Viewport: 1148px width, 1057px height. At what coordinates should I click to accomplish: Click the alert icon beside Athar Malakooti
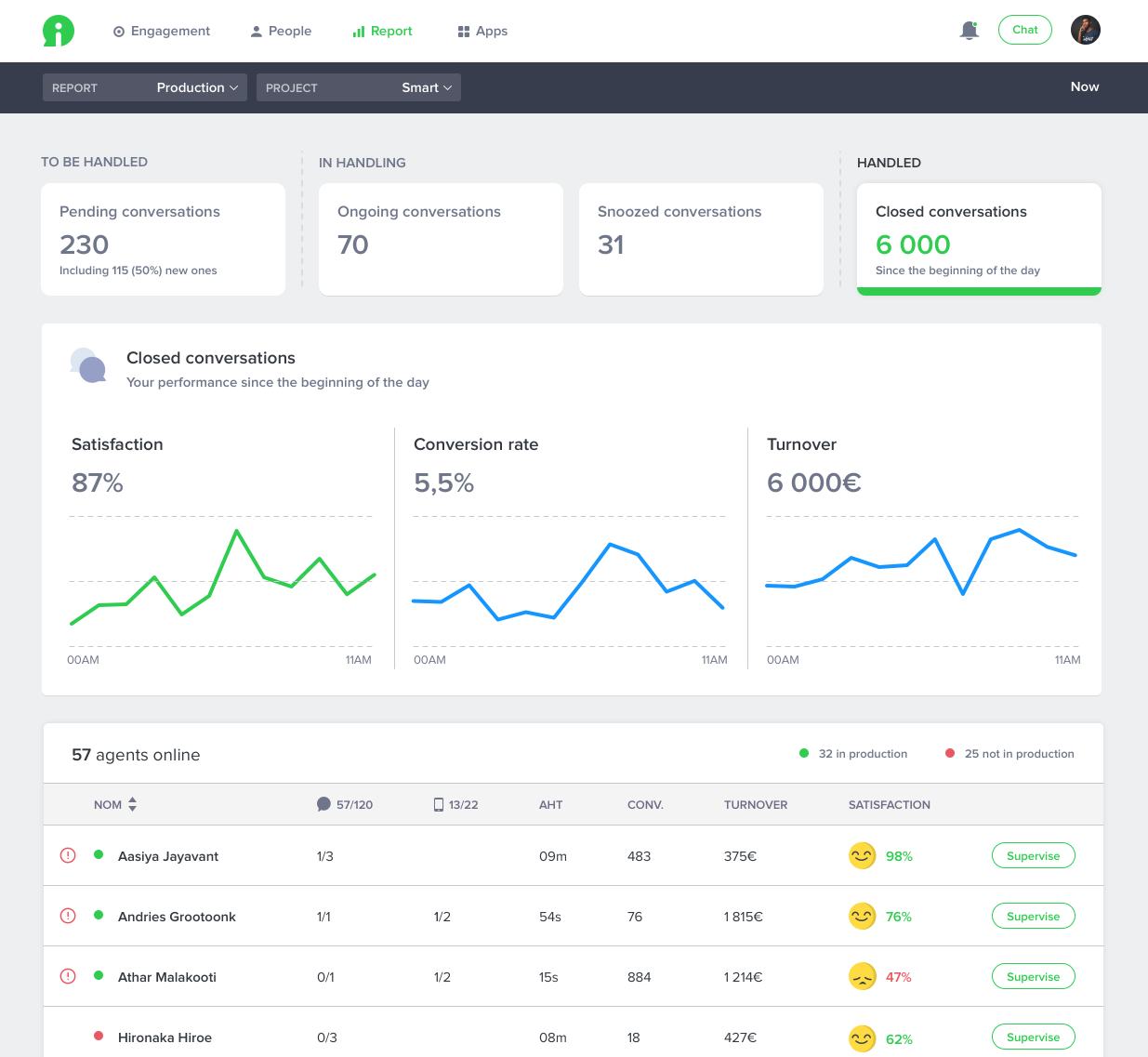pos(68,976)
